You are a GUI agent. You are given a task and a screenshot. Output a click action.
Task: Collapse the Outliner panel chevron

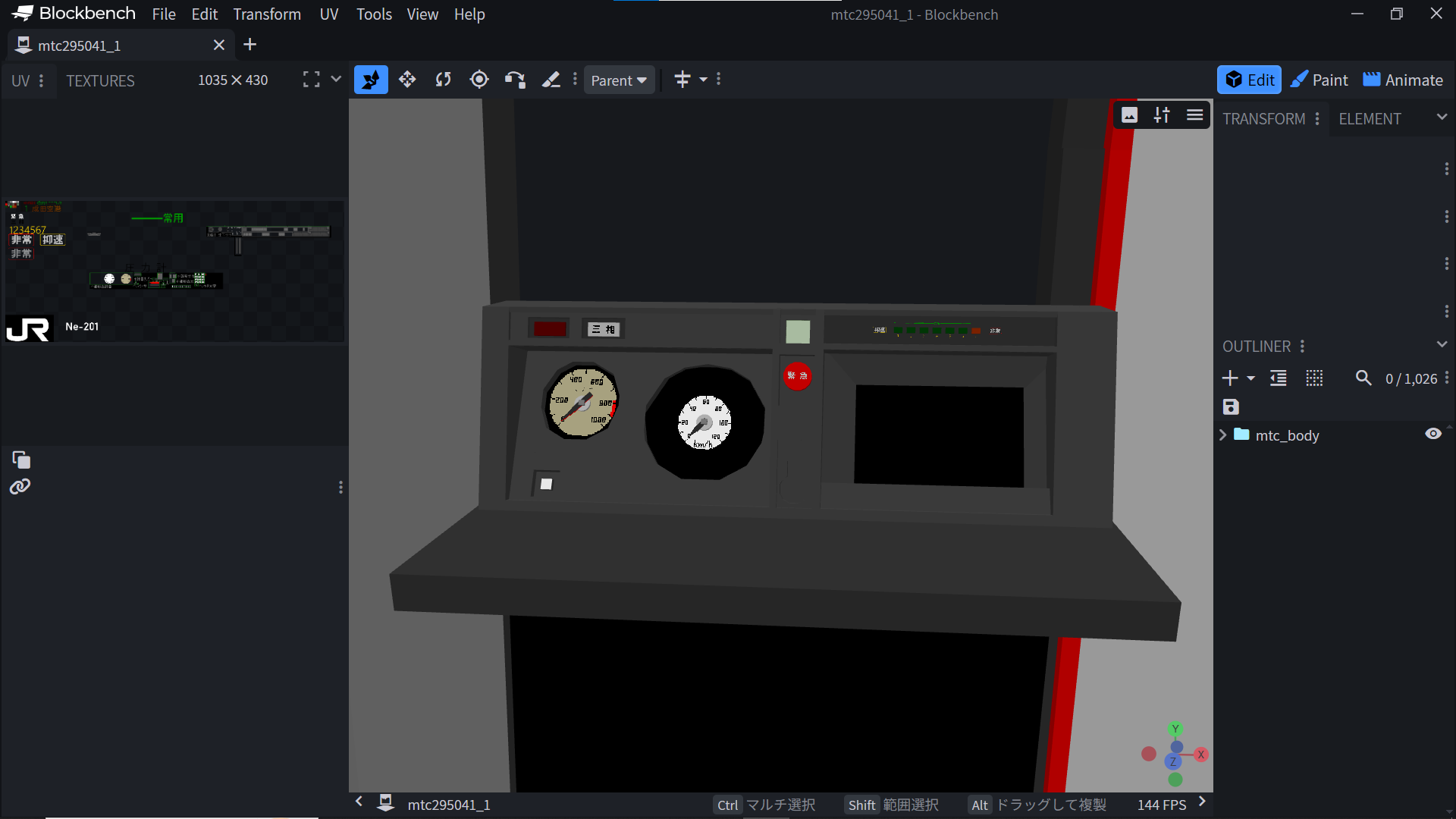click(1442, 345)
